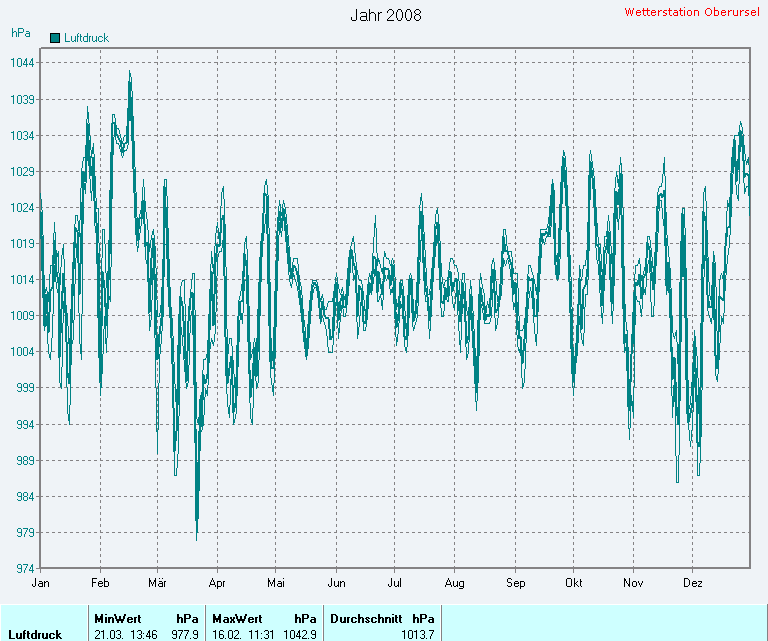Click the 974 y-axis value
The width and height of the screenshot is (768, 641).
(25, 569)
